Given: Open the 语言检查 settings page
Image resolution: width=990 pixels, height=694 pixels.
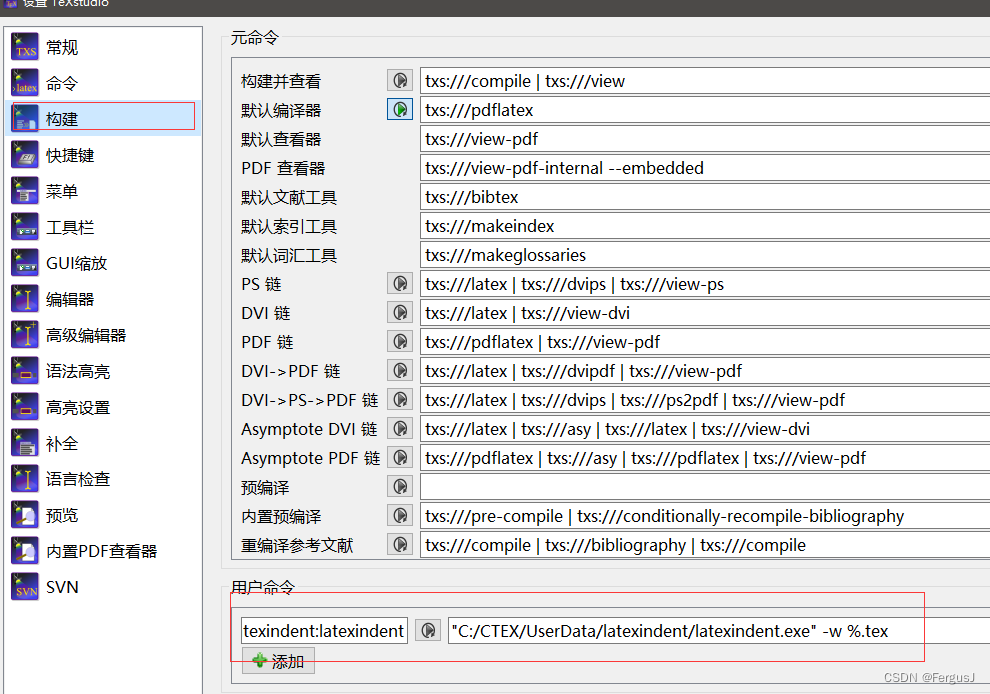Looking at the screenshot, I should point(104,479).
